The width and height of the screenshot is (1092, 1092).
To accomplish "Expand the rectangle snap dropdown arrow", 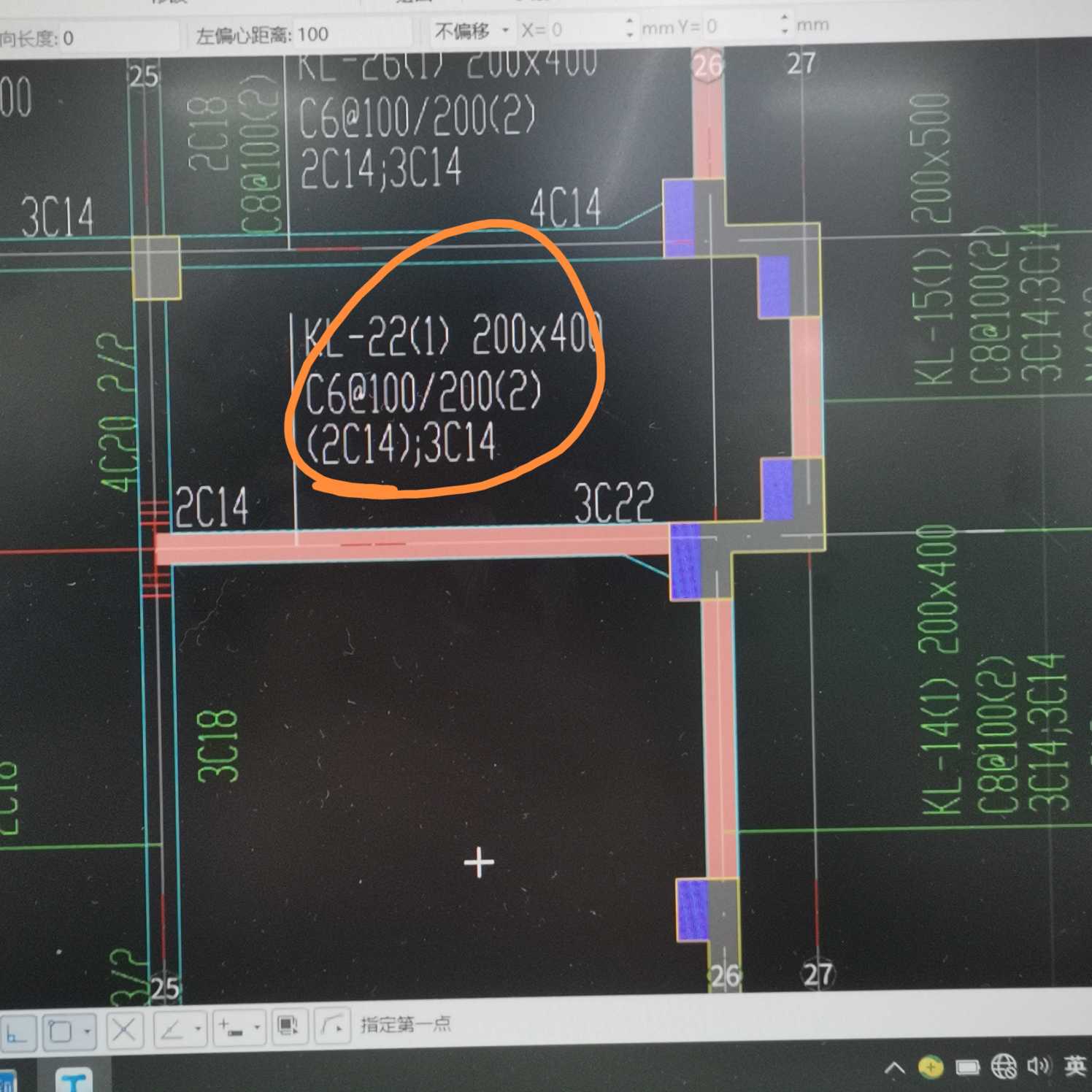I will coord(88,1031).
